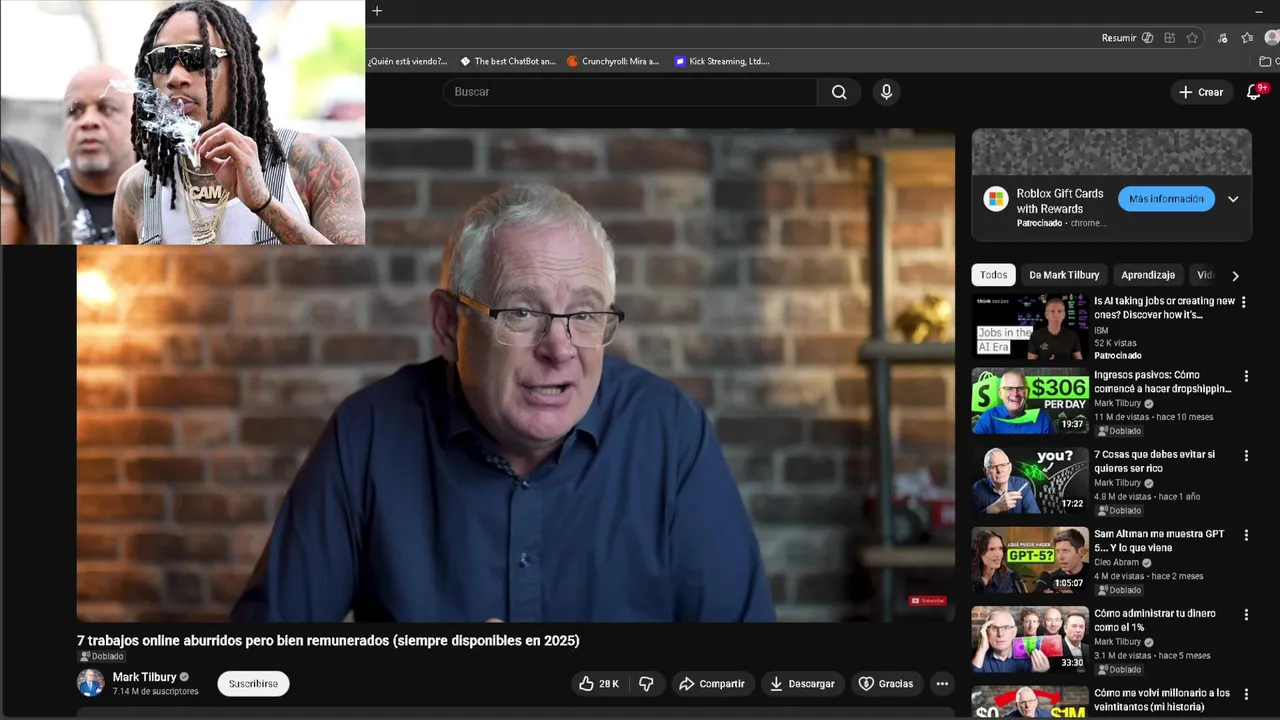The height and width of the screenshot is (720, 1280).
Task: Open Kick Streaming bookmark
Action: pyautogui.click(x=722, y=61)
